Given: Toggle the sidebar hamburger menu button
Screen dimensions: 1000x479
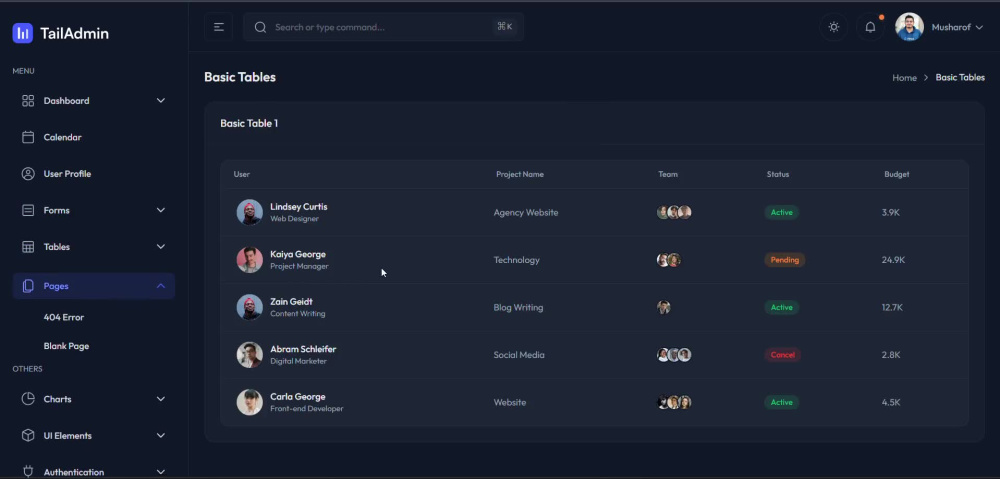Looking at the screenshot, I should pos(219,27).
